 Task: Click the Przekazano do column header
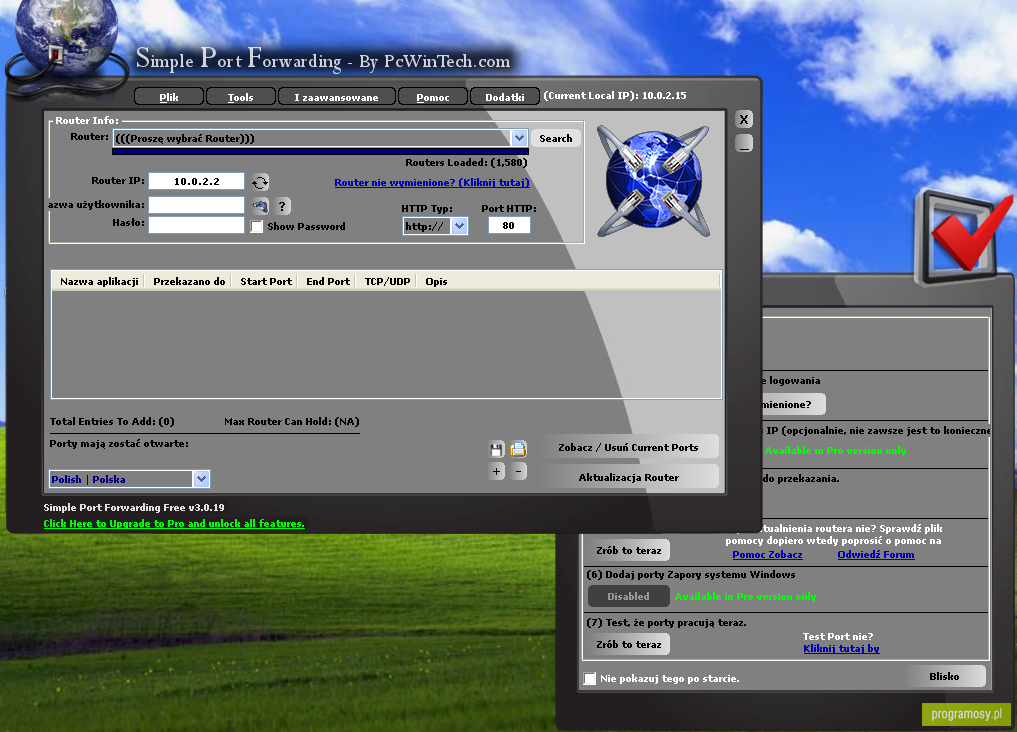(189, 281)
